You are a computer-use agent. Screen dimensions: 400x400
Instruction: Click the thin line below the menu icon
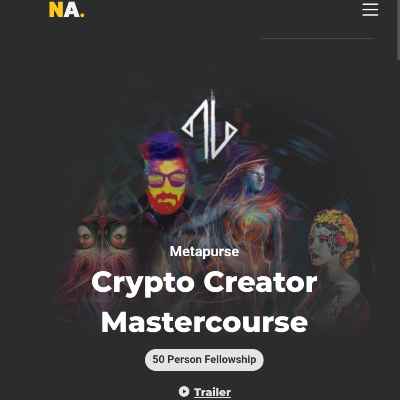click(x=319, y=38)
